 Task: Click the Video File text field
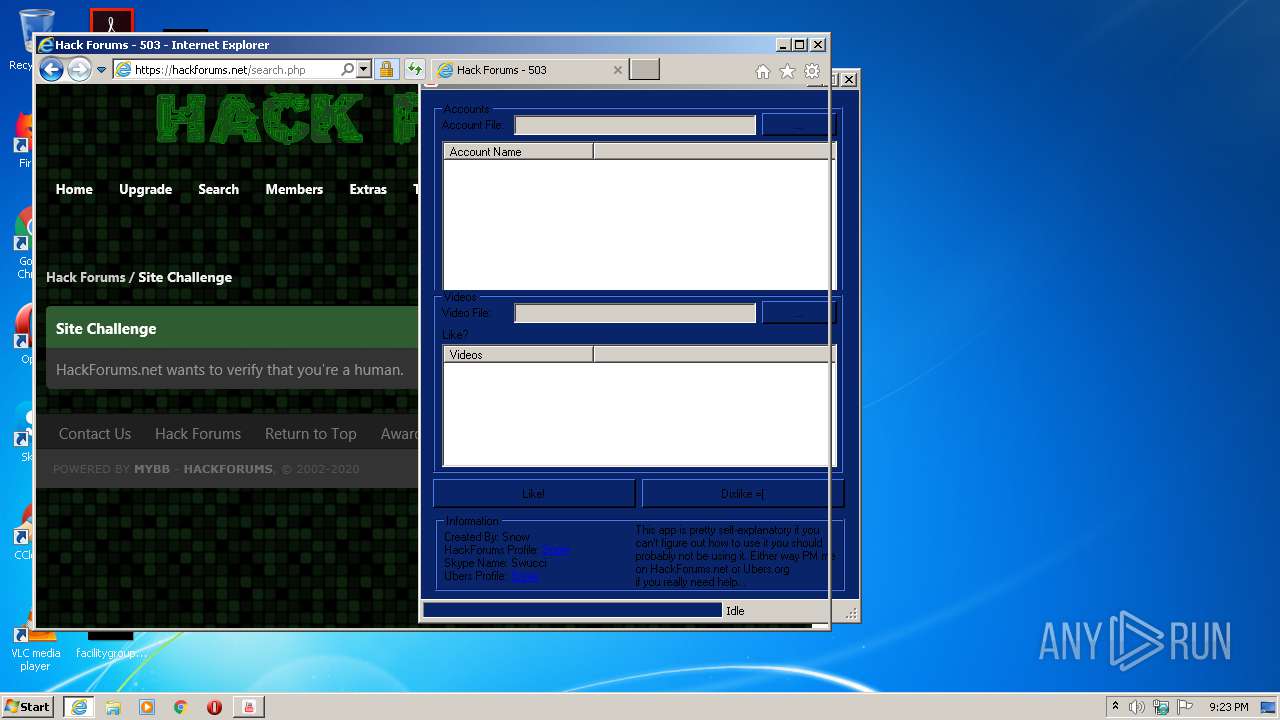[635, 313]
